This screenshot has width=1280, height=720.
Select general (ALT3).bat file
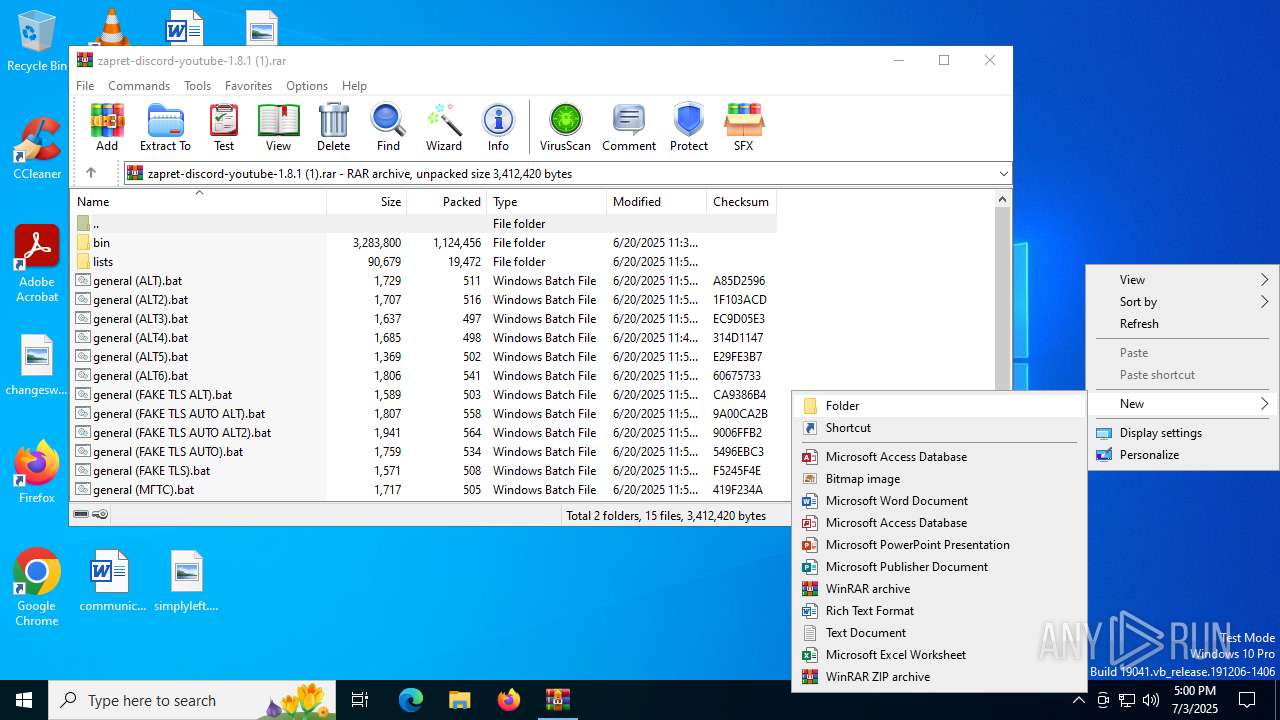click(424, 319)
